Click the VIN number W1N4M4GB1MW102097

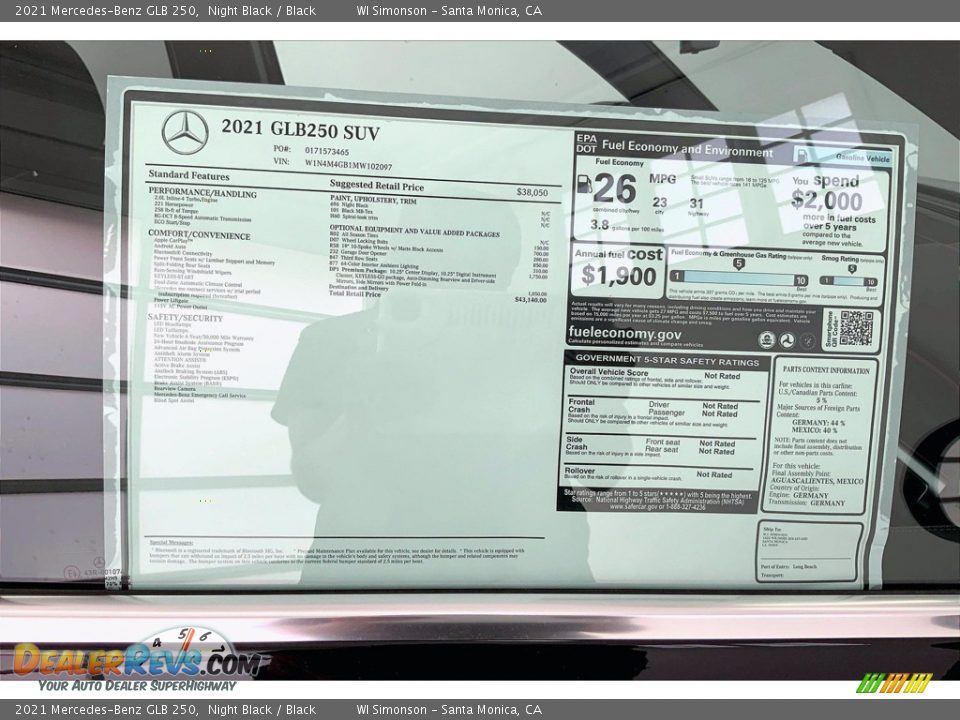(348, 164)
